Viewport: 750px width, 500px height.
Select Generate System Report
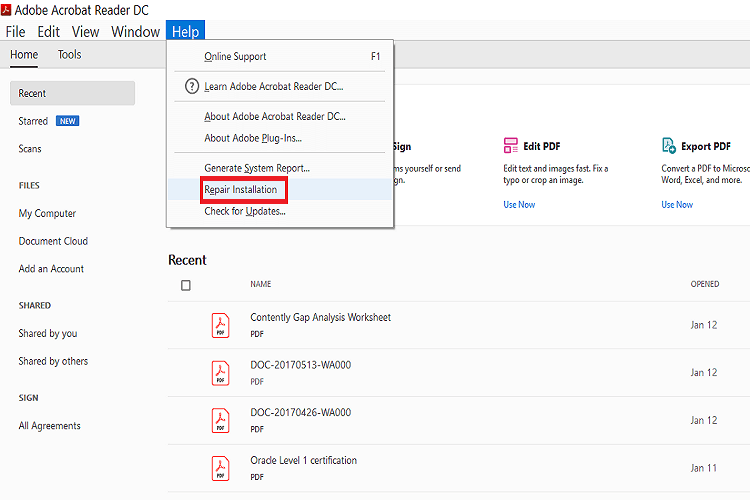(x=280, y=168)
